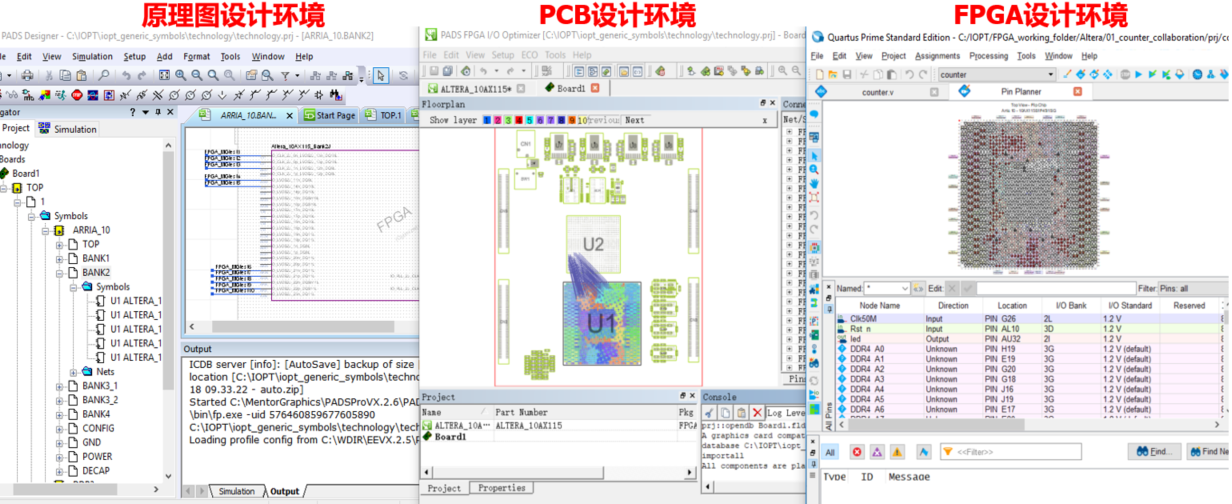Click the fit-to-window icon in Pin Planner sidebar
The image size is (1232, 504).
click(x=814, y=197)
